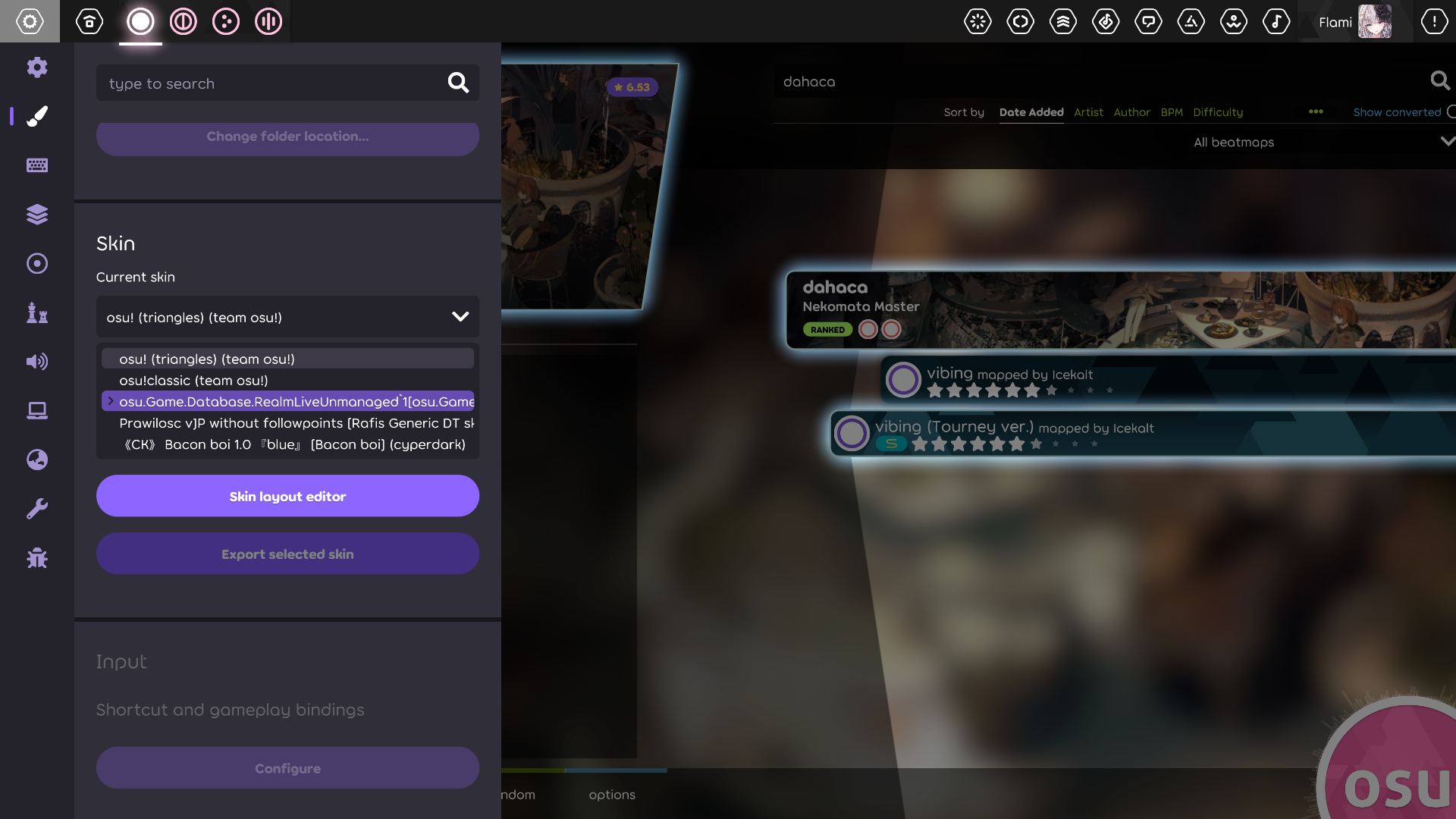
Task: Jump to Rulesets chess icon
Action: tap(37, 312)
